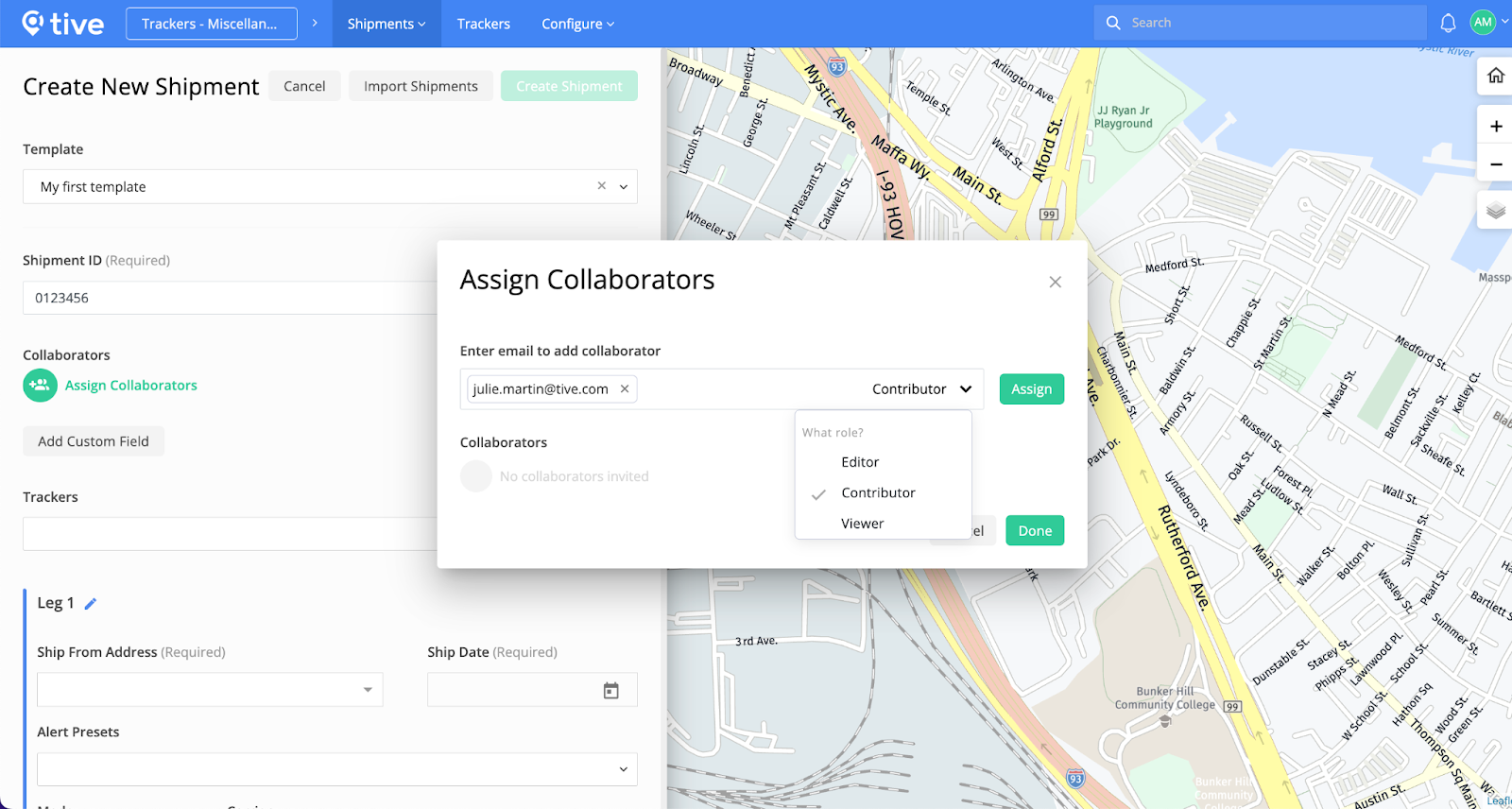The height and width of the screenshot is (809, 1512).
Task: Open the map layers selector
Action: click(1495, 210)
